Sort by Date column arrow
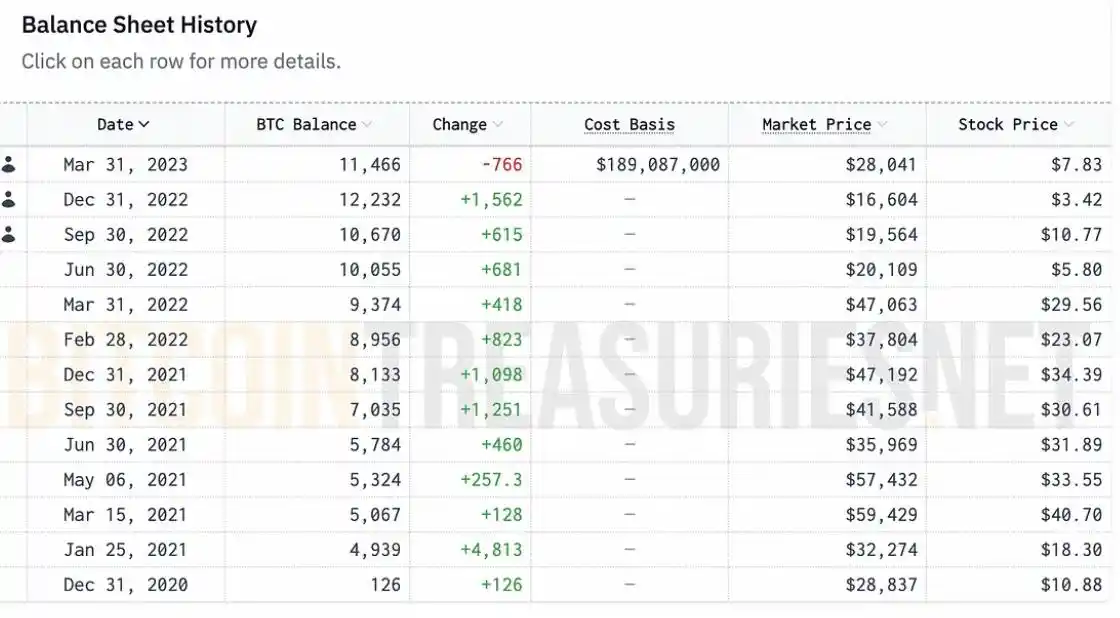1120x618 pixels. coord(144,125)
